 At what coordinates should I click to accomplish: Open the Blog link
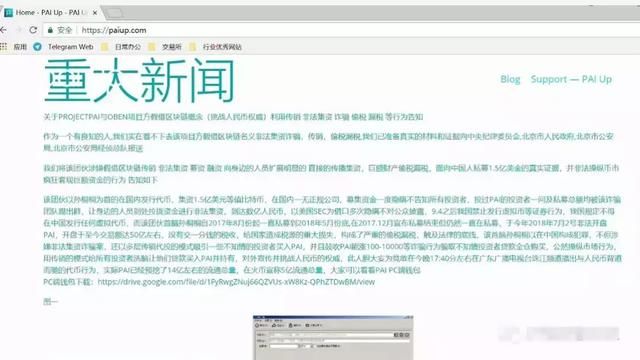click(x=510, y=79)
